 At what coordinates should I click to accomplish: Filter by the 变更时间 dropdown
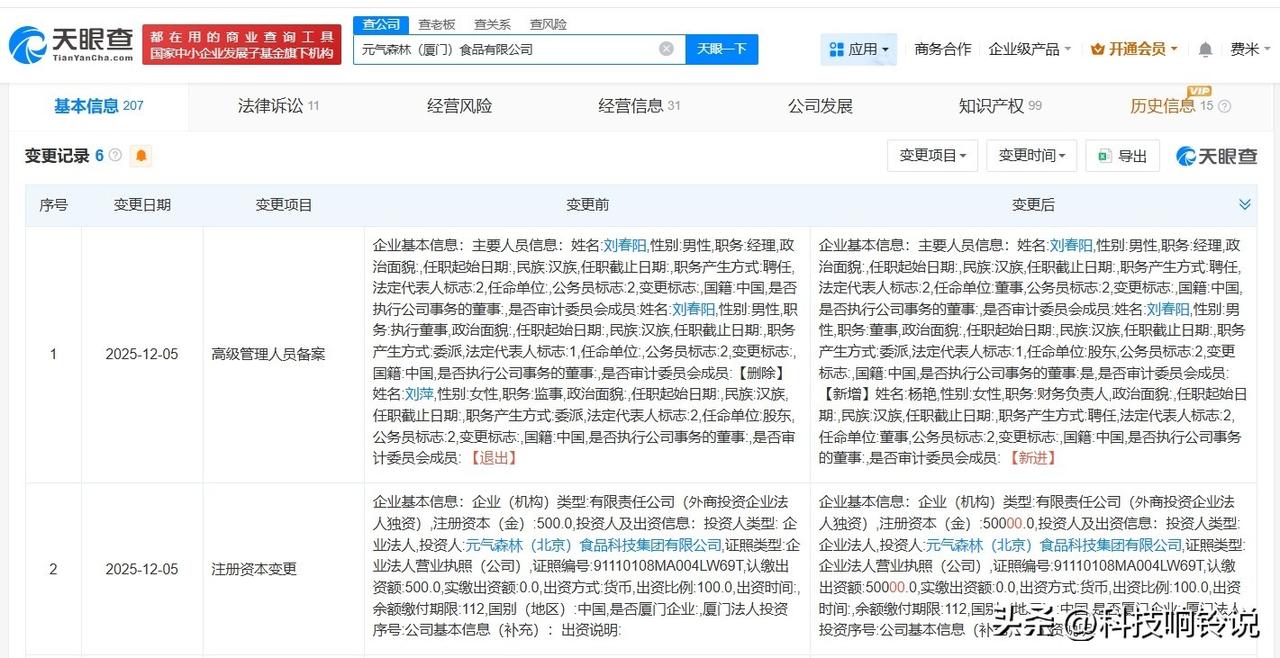pos(1031,156)
